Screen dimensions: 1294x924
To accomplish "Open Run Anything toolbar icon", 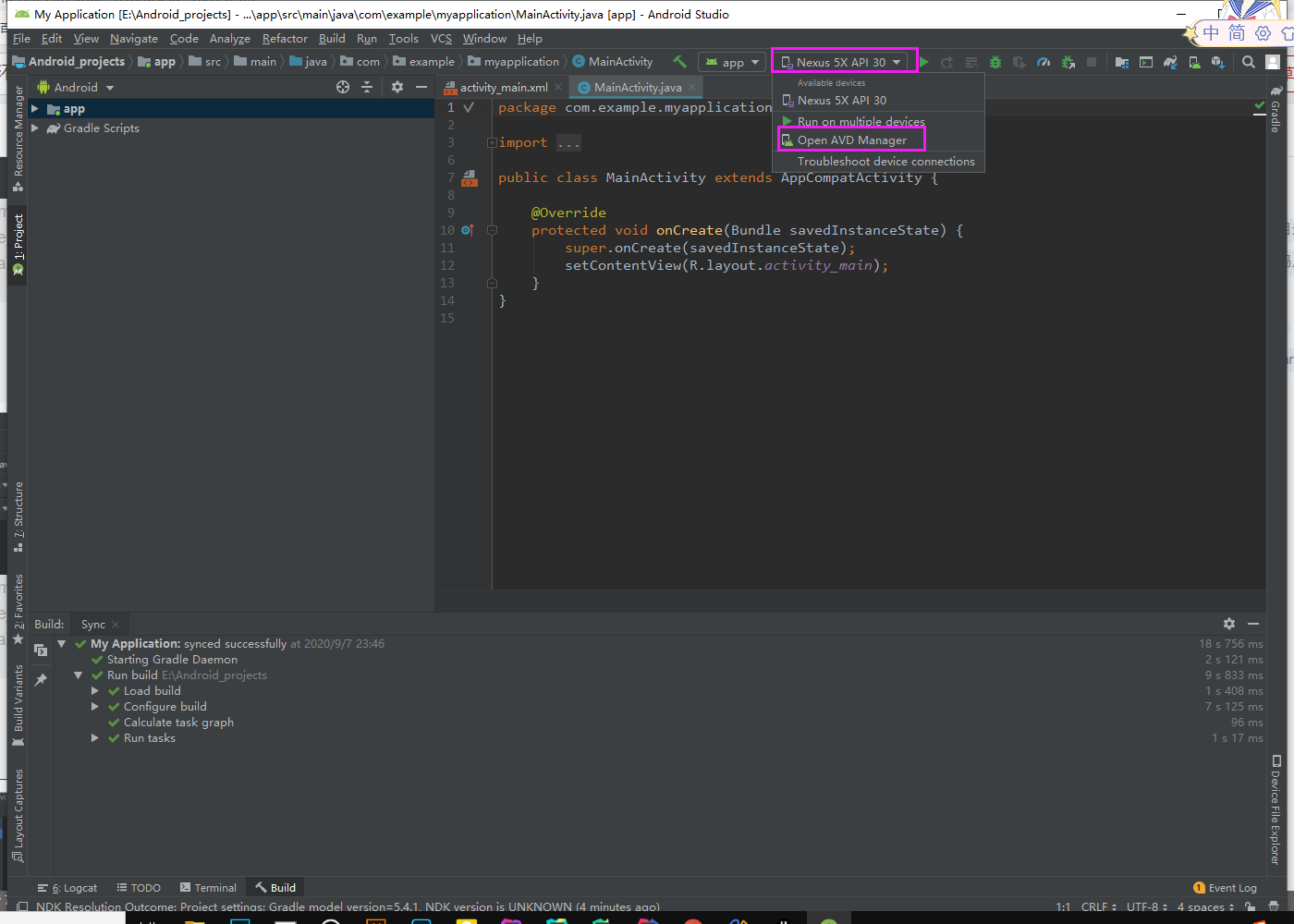I will 1146,62.
